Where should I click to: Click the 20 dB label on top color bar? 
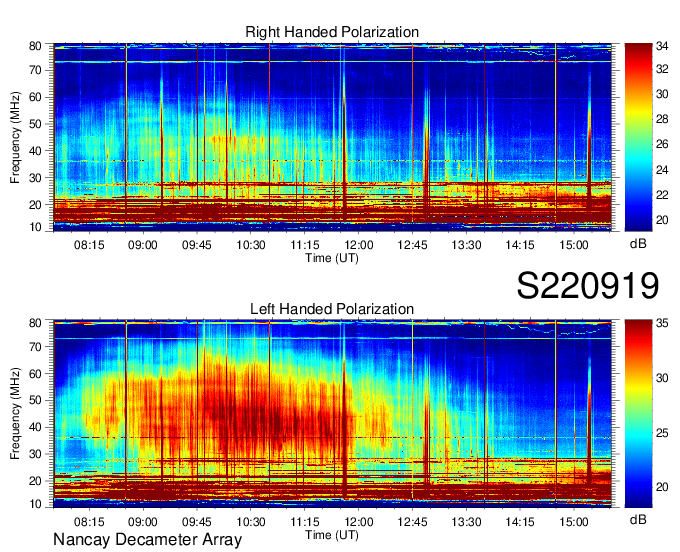pos(662,220)
